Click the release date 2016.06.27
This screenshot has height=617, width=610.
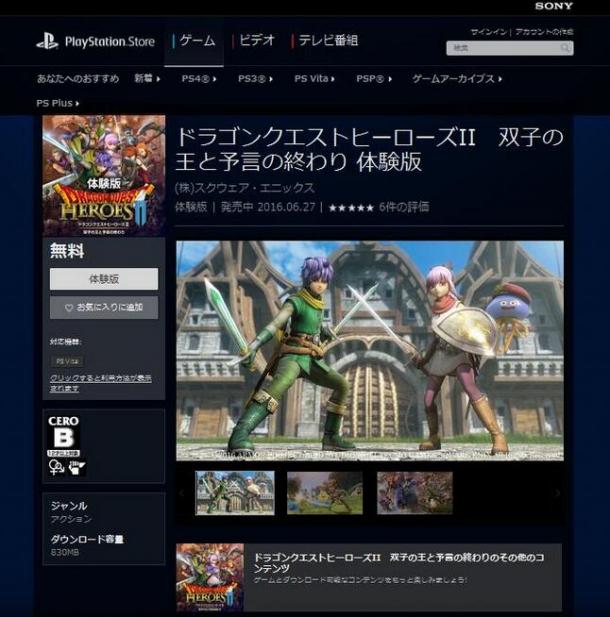tap(286, 207)
